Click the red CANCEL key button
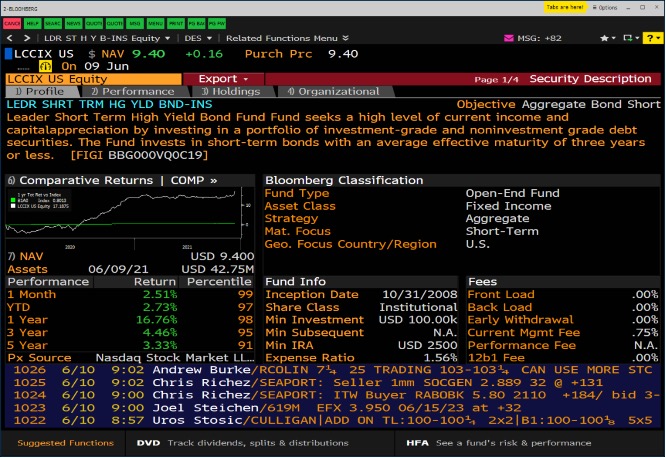Image resolution: width=666 pixels, height=458 pixels. pos(12,23)
